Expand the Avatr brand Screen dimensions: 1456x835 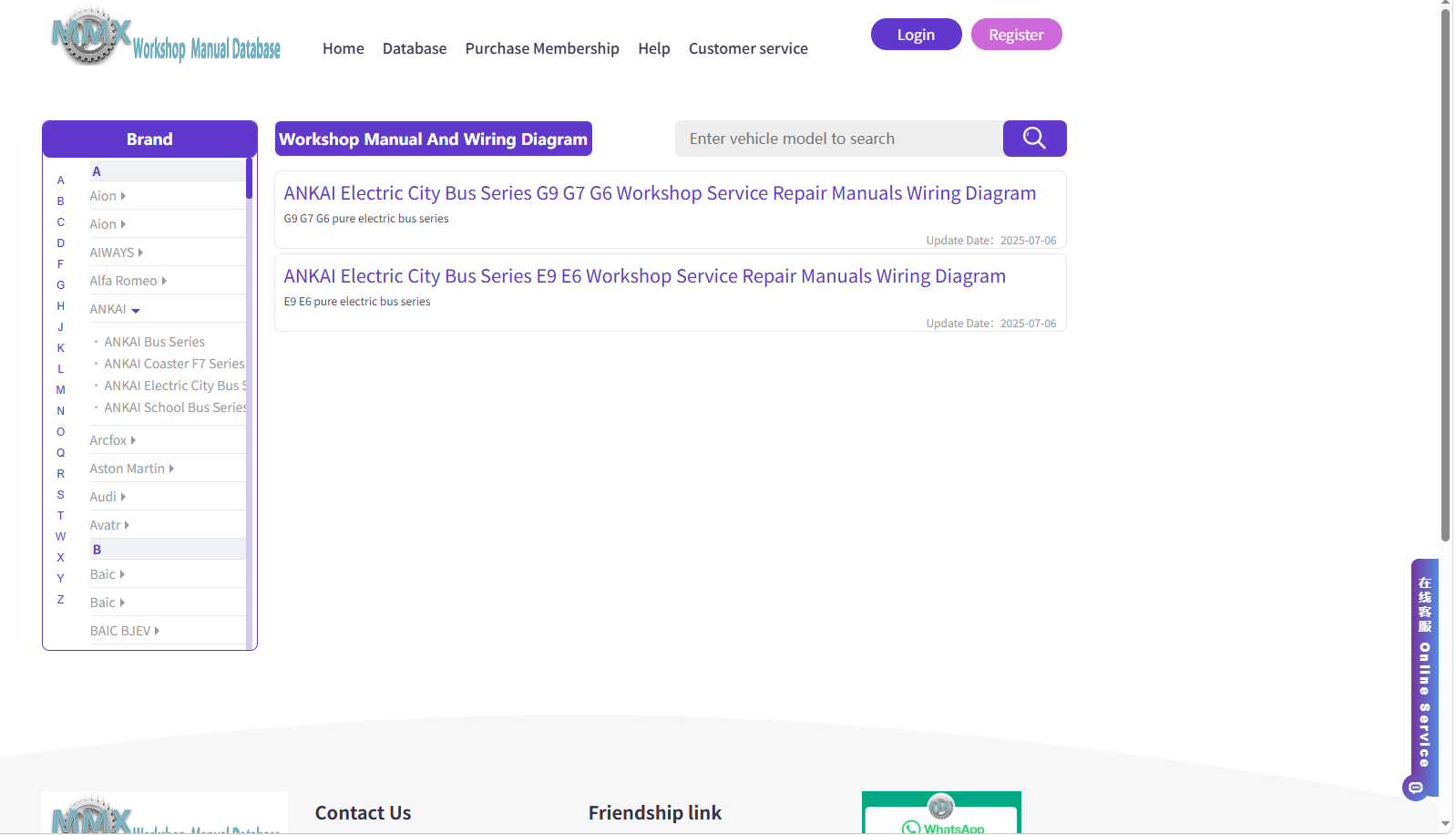click(x=109, y=525)
